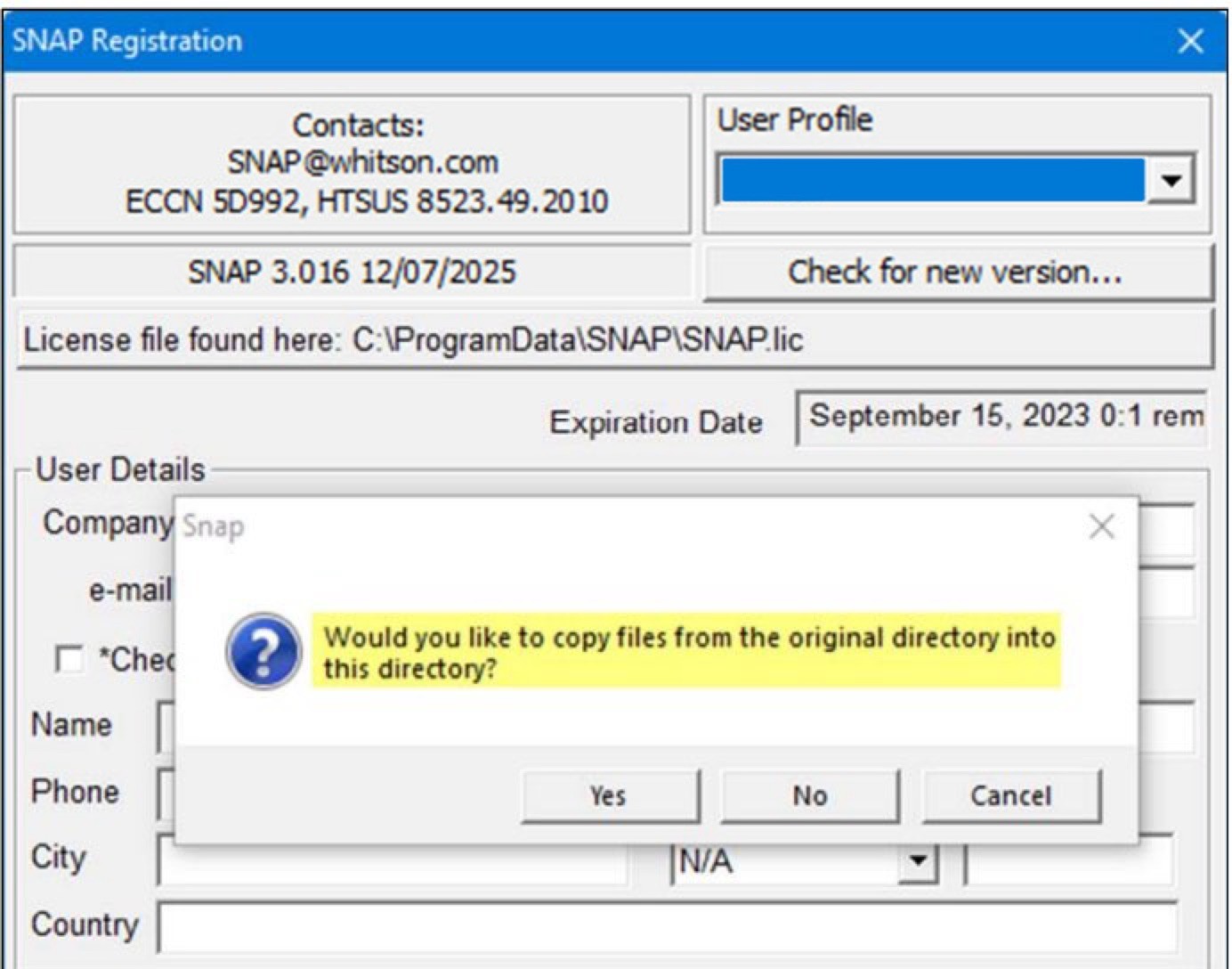Click the Contacts information panel
This screenshot has width=1232, height=969.
tap(353, 164)
